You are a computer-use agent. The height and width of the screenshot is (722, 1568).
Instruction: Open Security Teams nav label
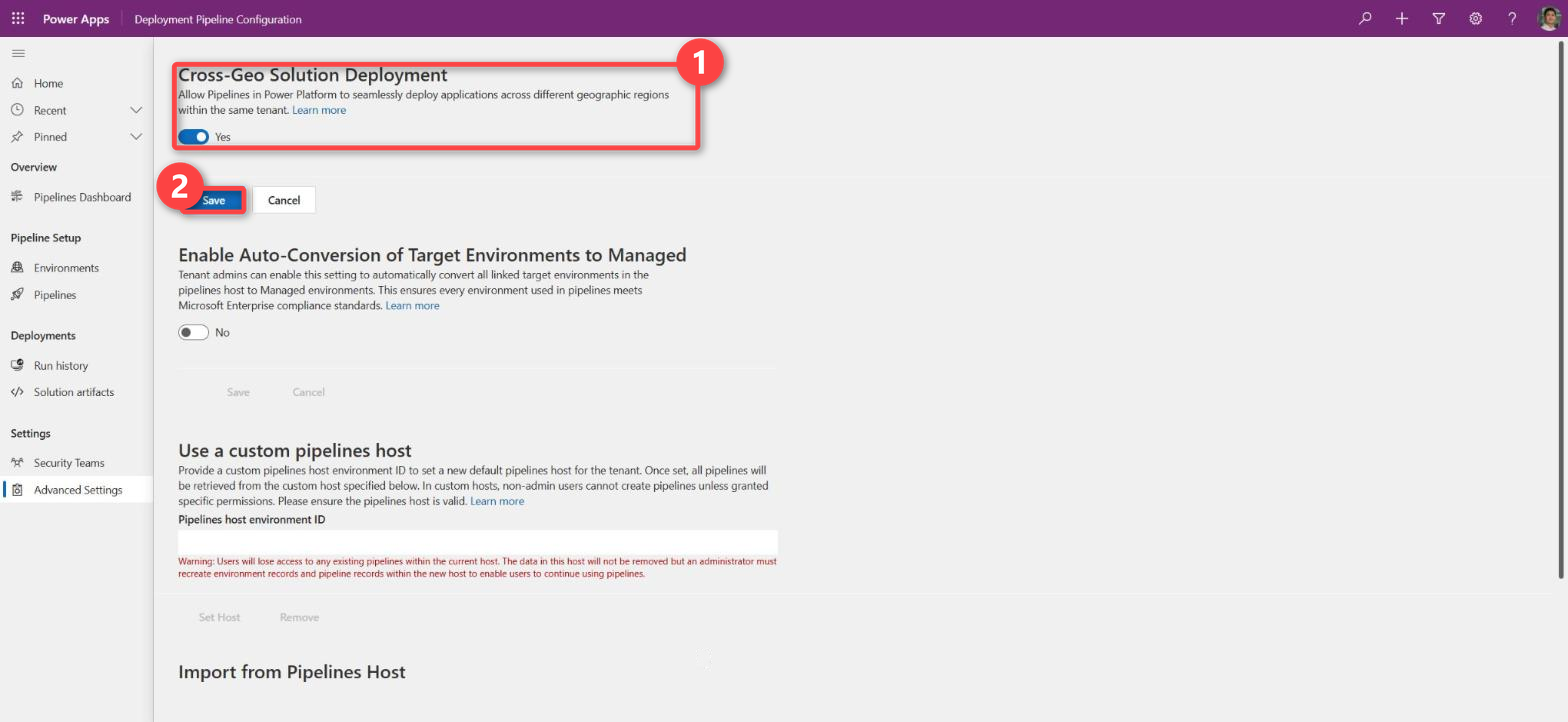(x=69, y=463)
